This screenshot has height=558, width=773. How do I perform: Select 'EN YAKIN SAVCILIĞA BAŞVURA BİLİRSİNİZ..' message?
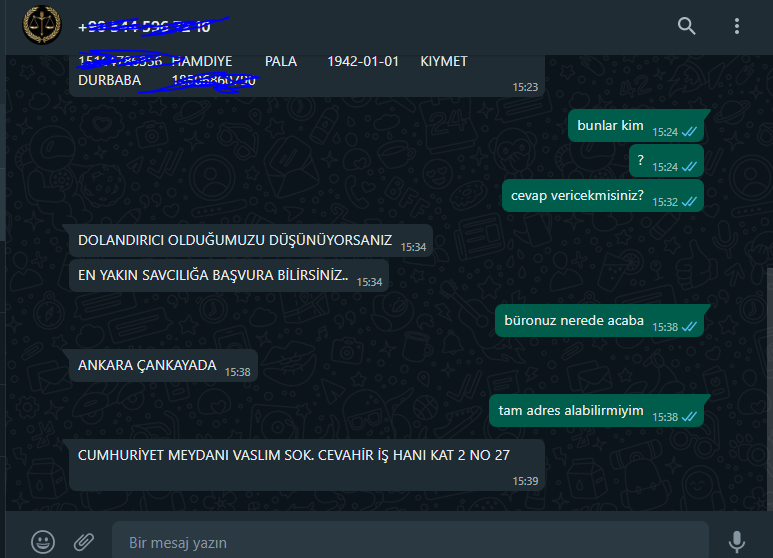229,276
